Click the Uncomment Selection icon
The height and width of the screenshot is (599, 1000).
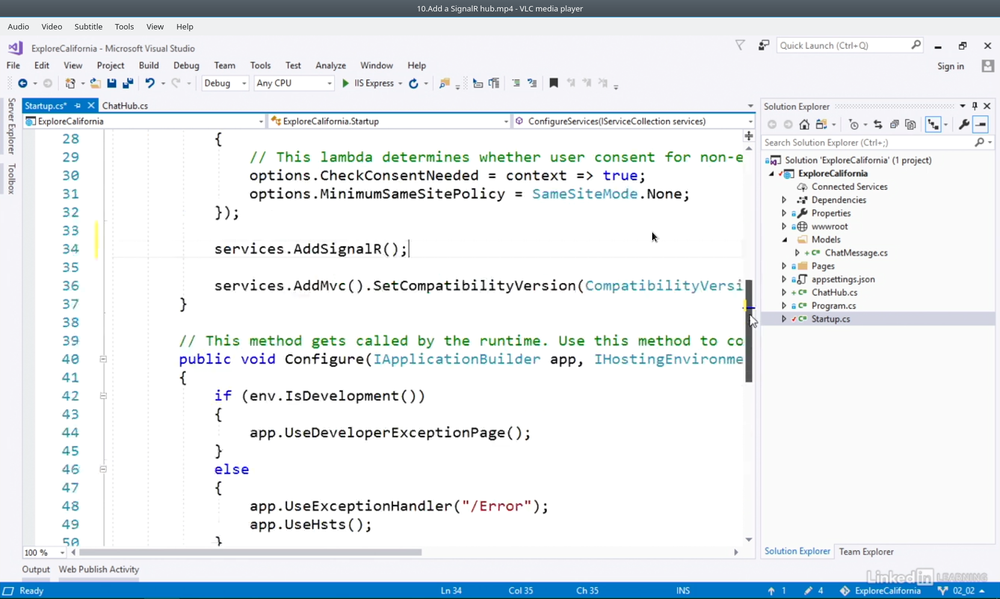pyautogui.click(x=532, y=84)
